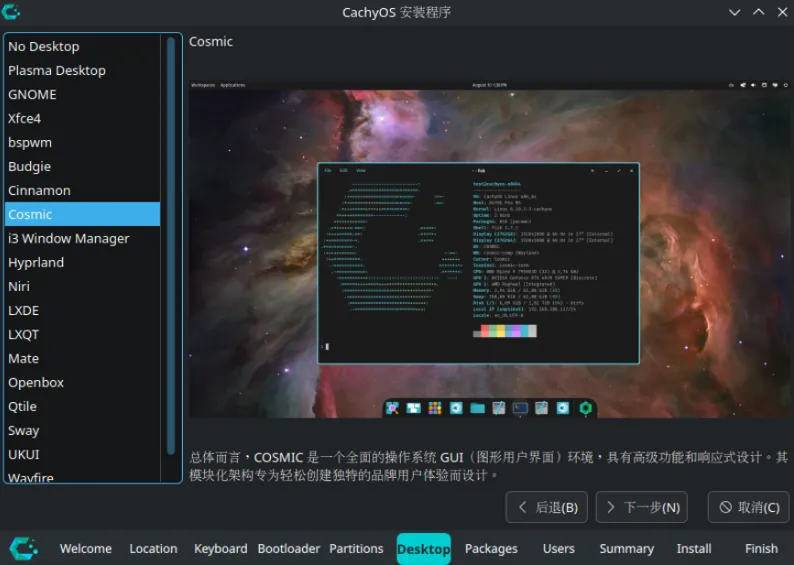Pick Xfce4 in the desktop list

83,118
